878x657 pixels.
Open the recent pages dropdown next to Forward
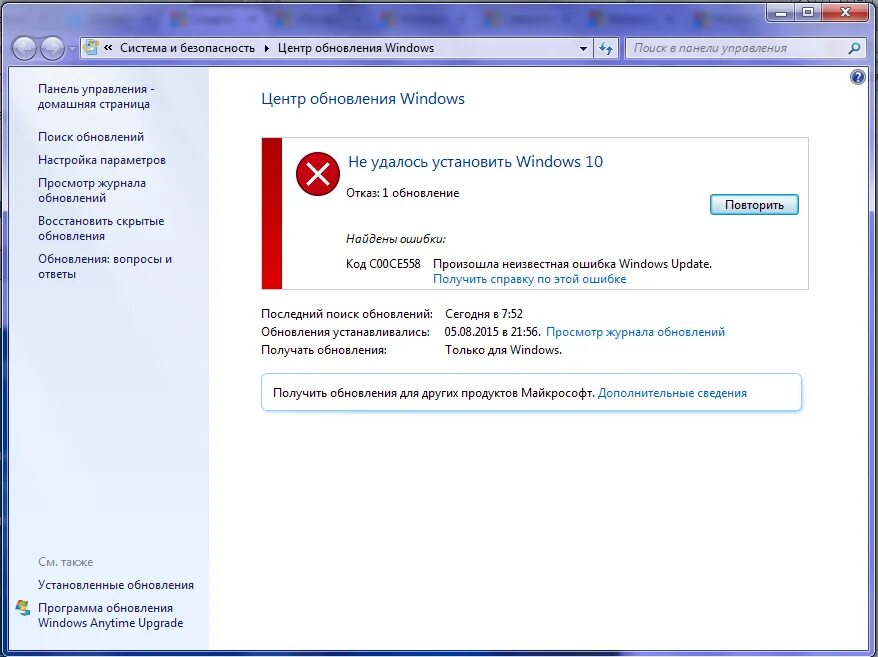coord(72,49)
